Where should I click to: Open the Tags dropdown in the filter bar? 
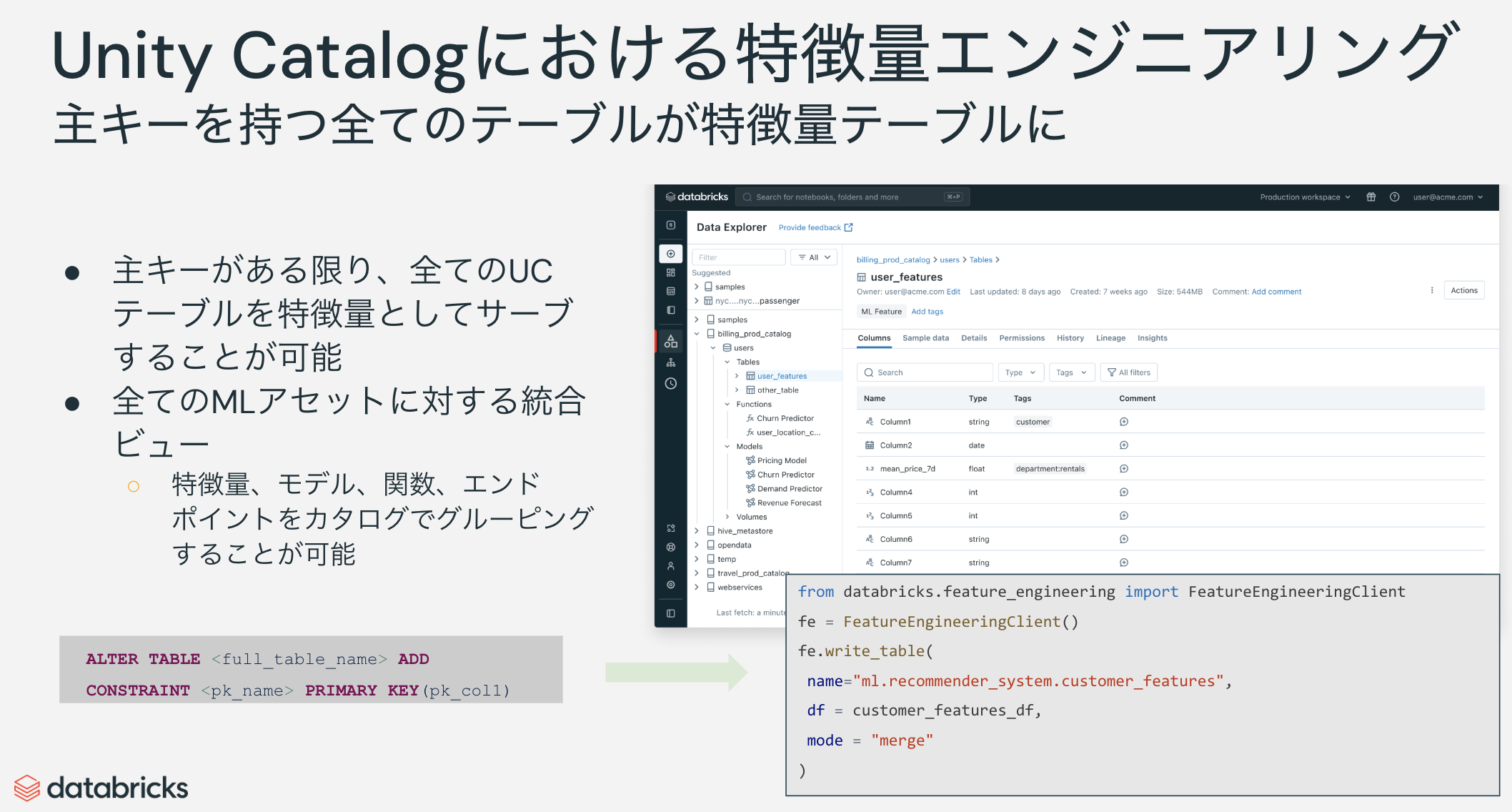tap(1071, 372)
